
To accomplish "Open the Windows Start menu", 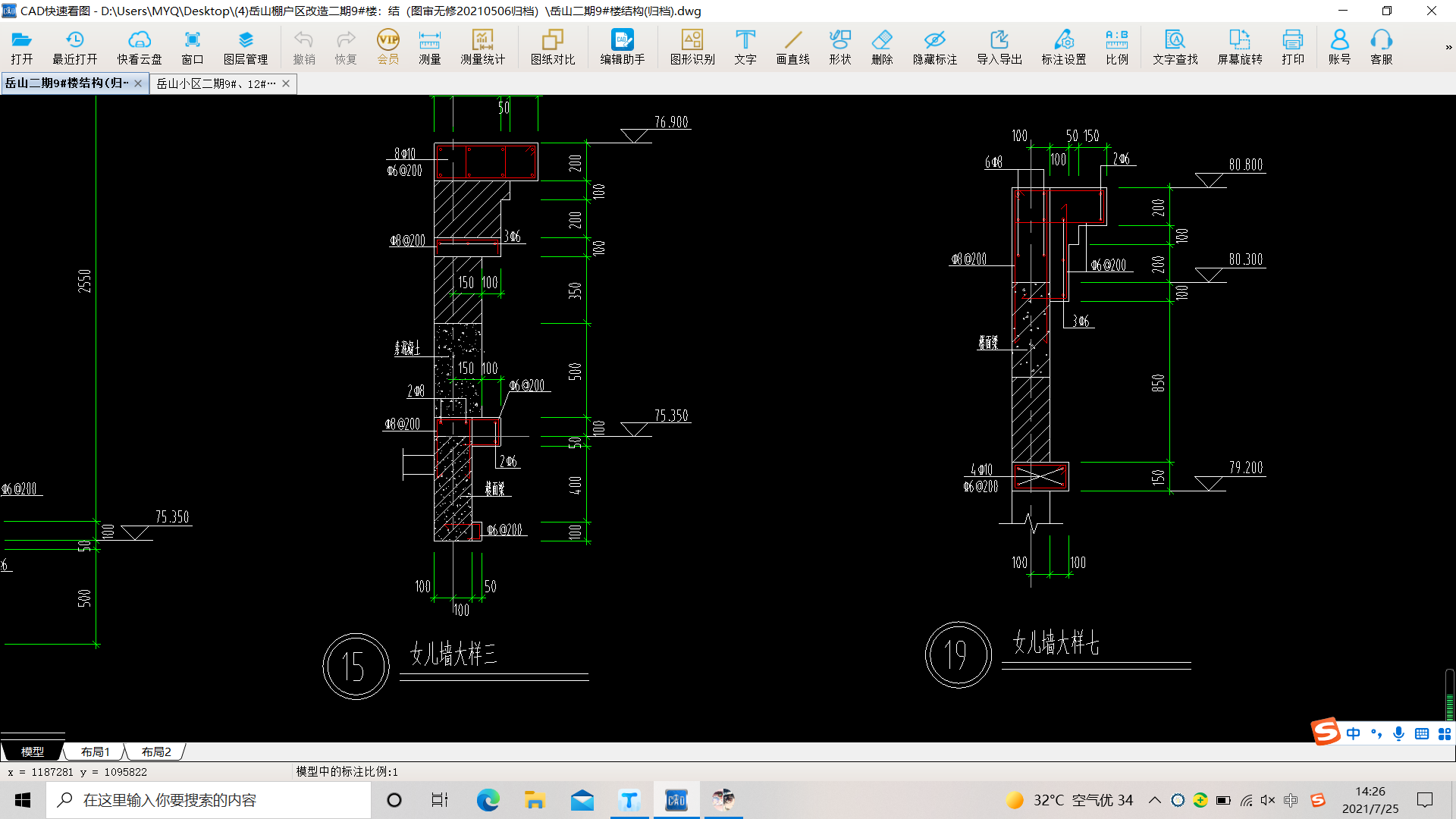I will pyautogui.click(x=23, y=800).
